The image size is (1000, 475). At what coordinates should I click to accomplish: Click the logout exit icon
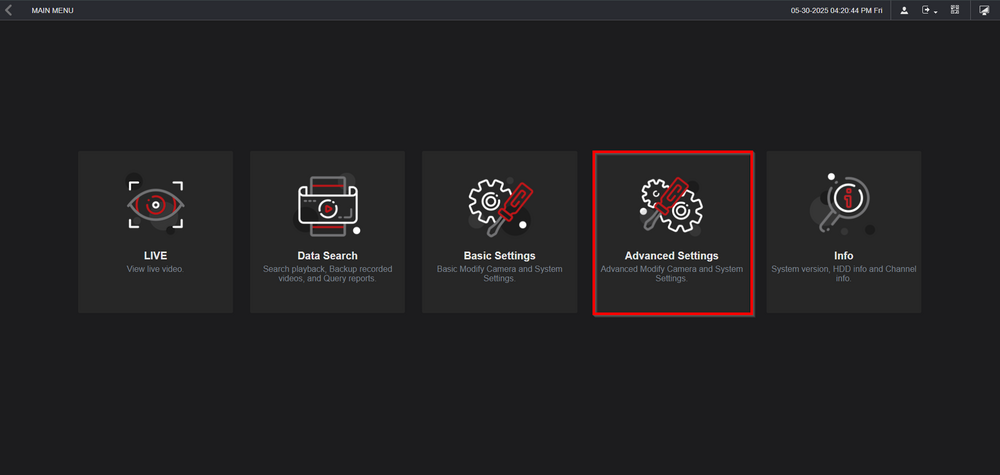click(x=926, y=10)
